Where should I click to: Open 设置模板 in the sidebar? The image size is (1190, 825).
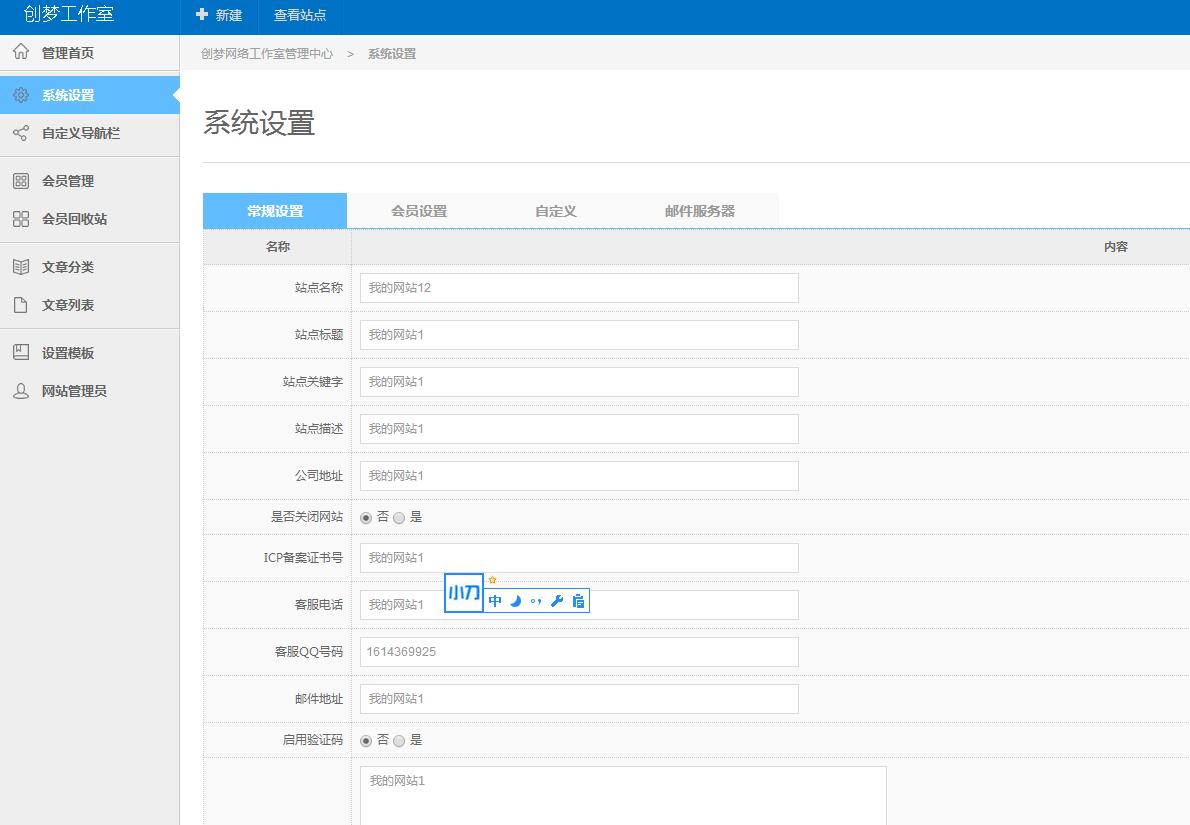click(68, 353)
